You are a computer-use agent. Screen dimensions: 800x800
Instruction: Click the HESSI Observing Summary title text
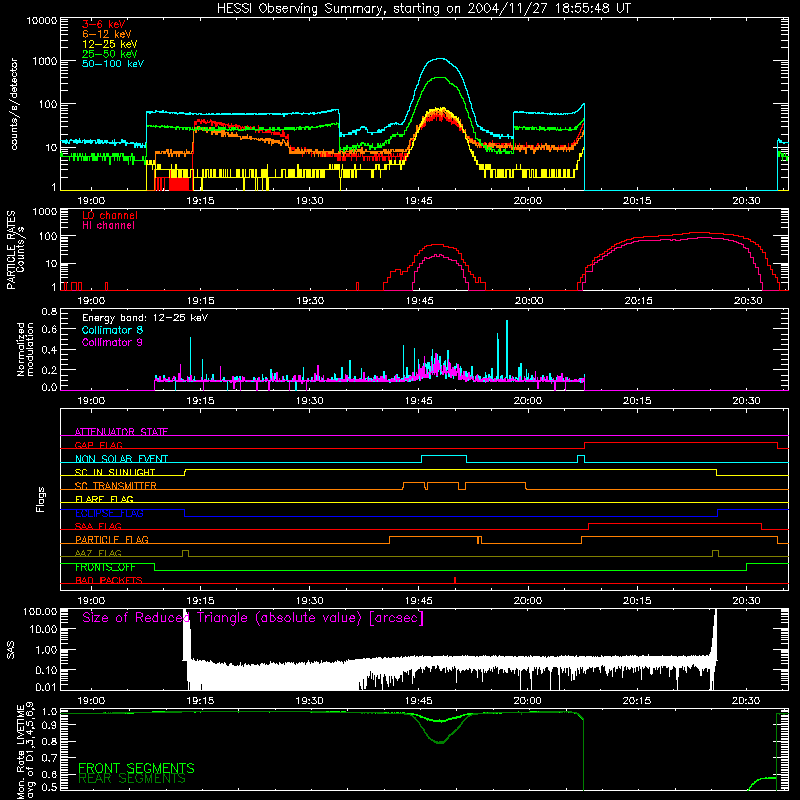pyautogui.click(x=423, y=9)
